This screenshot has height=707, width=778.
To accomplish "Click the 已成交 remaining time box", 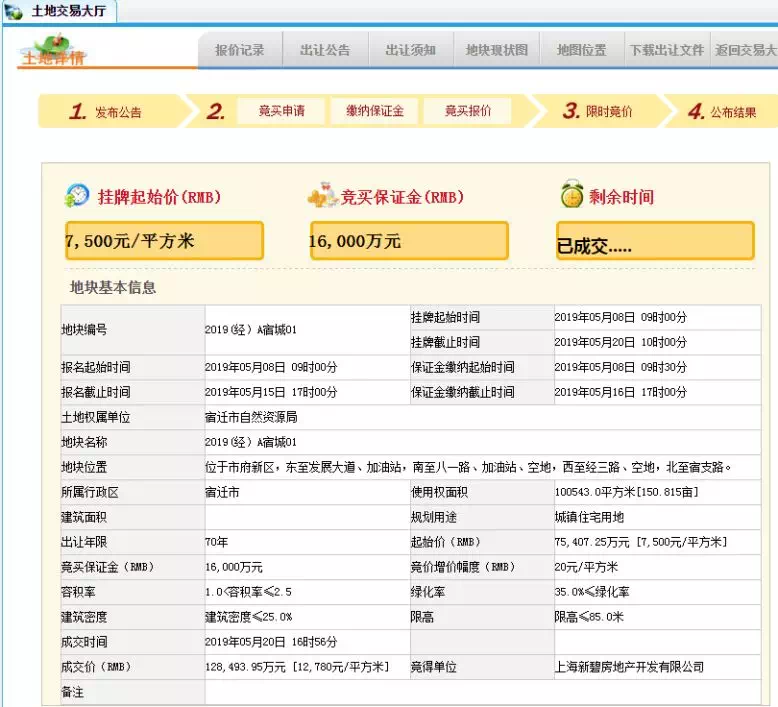I will (x=654, y=241).
